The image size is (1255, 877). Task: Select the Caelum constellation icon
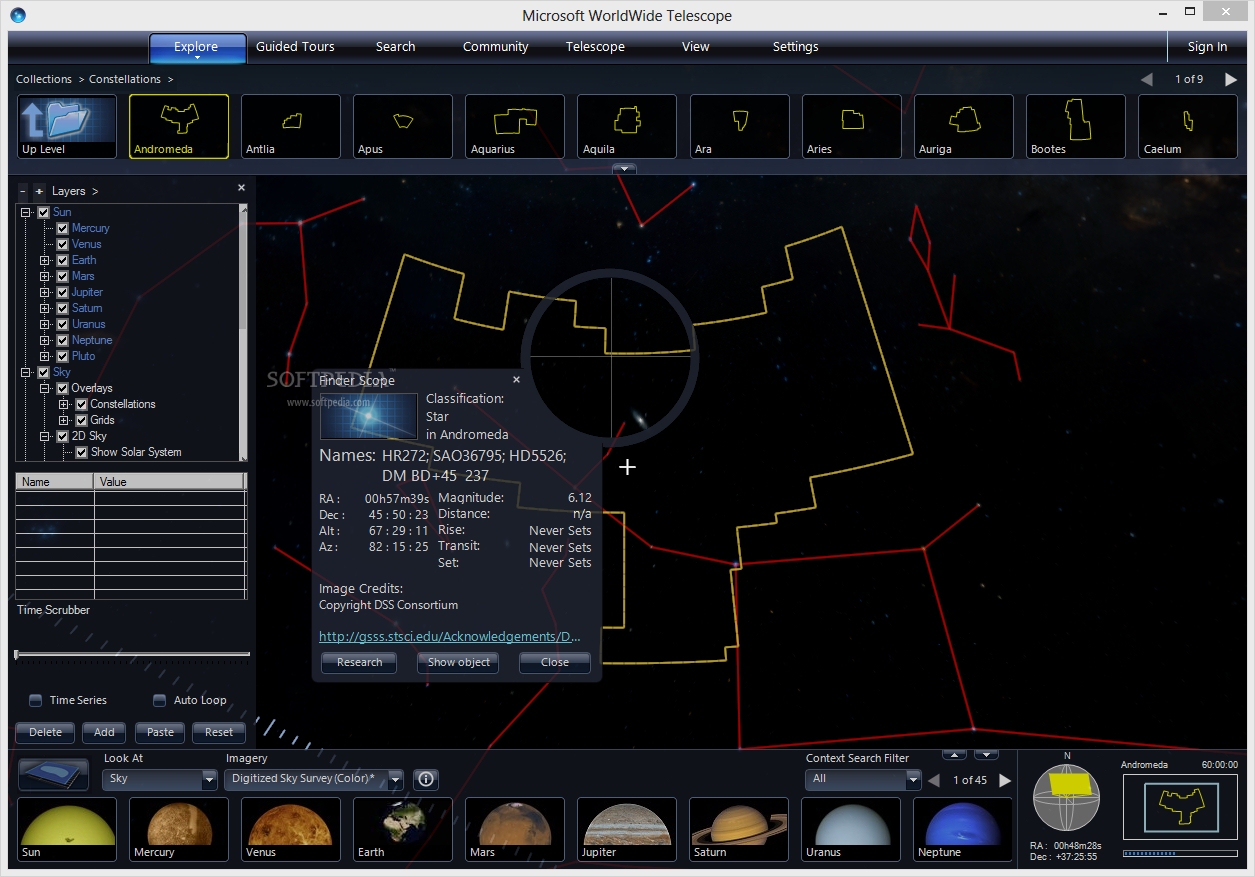[x=1187, y=127]
